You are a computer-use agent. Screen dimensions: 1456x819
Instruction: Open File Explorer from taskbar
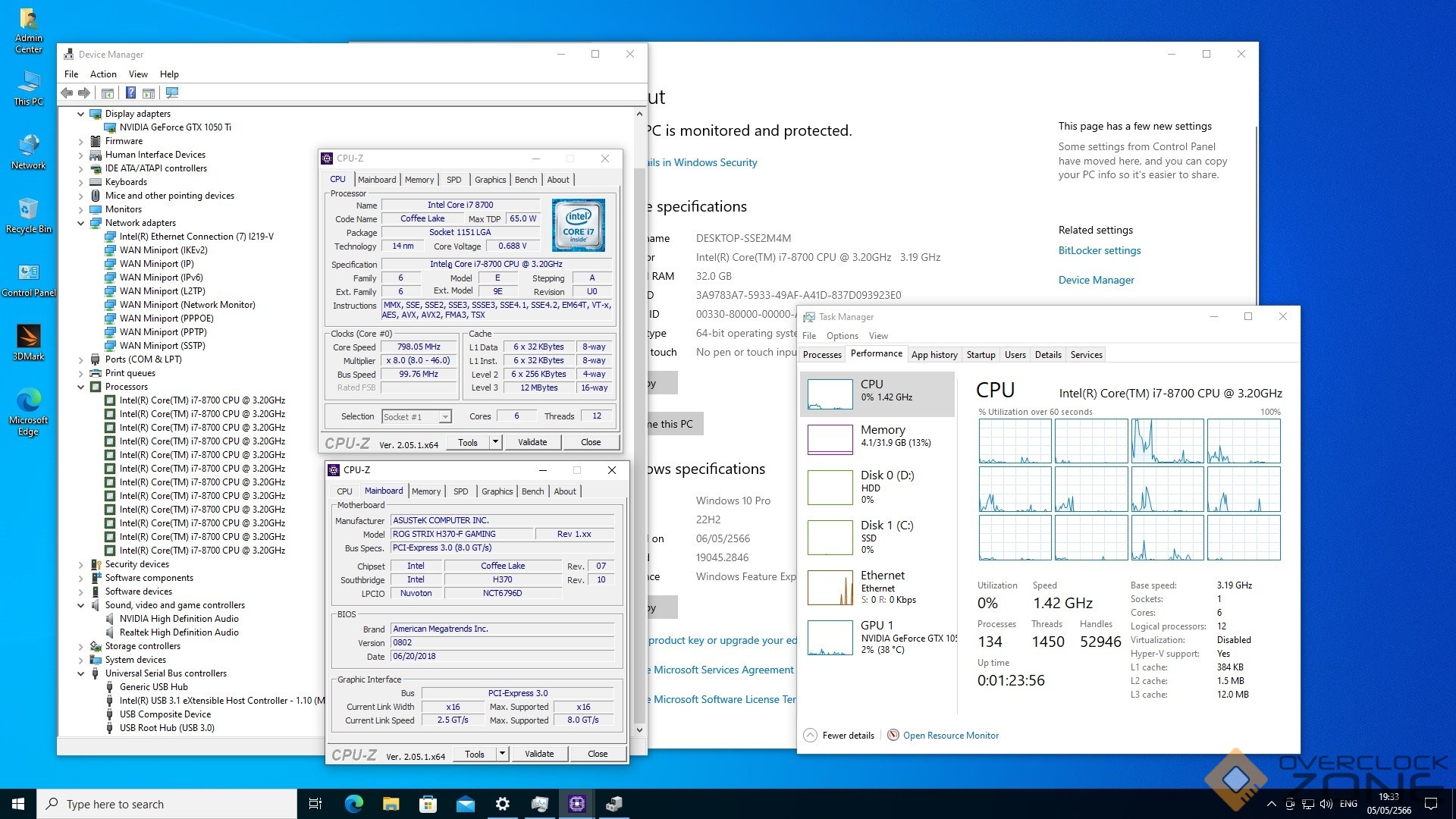click(x=391, y=804)
